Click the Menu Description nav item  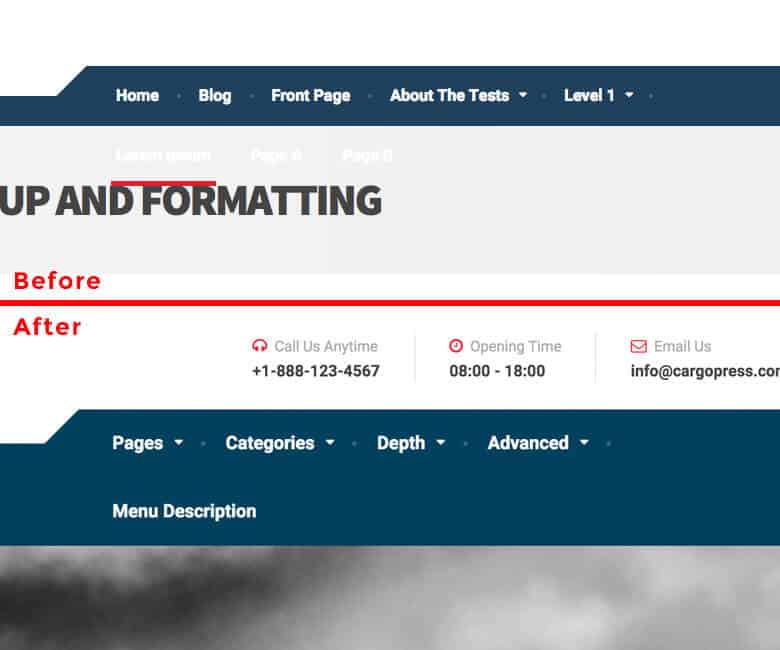pyautogui.click(x=184, y=511)
